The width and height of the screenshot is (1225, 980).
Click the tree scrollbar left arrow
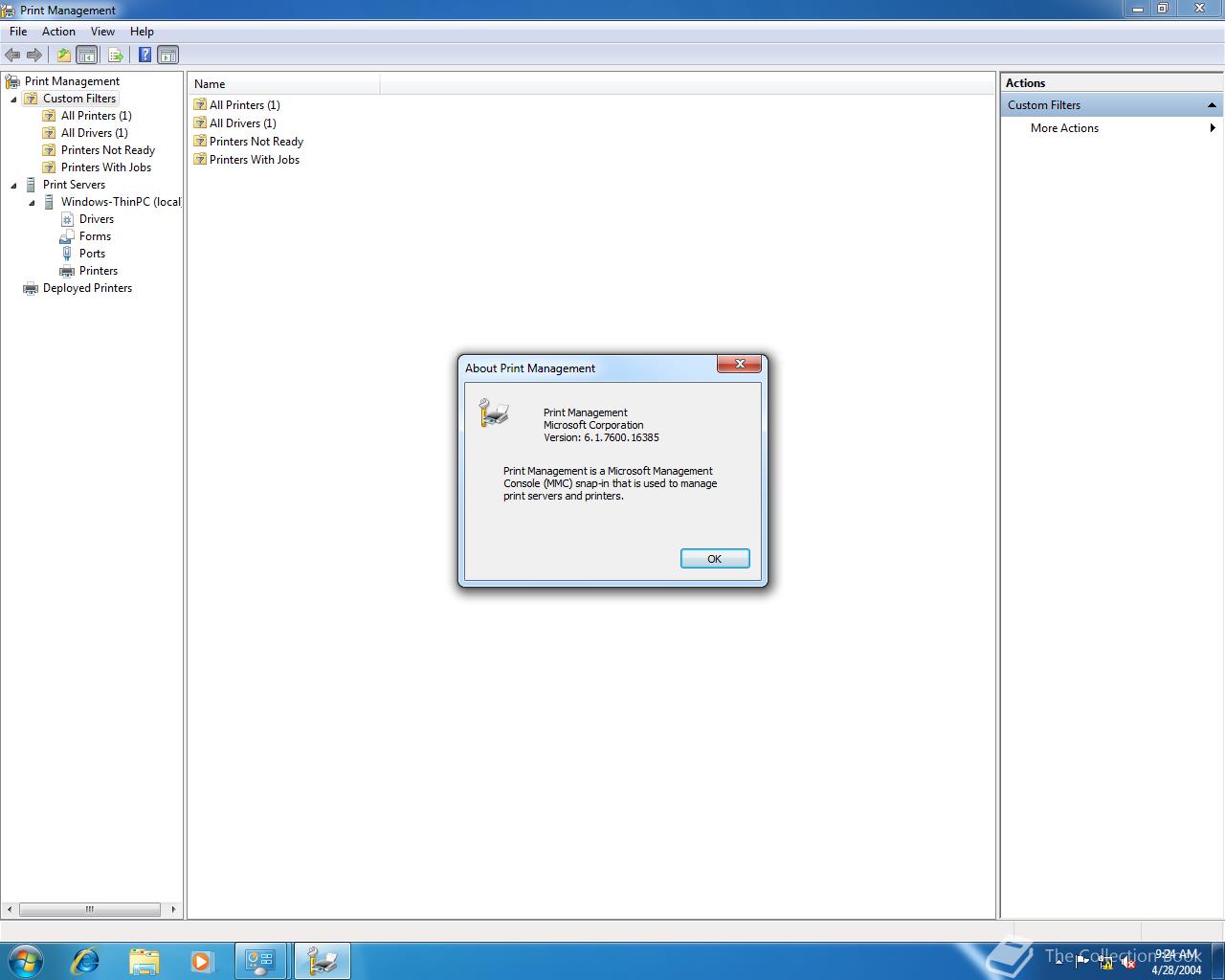(x=11, y=909)
